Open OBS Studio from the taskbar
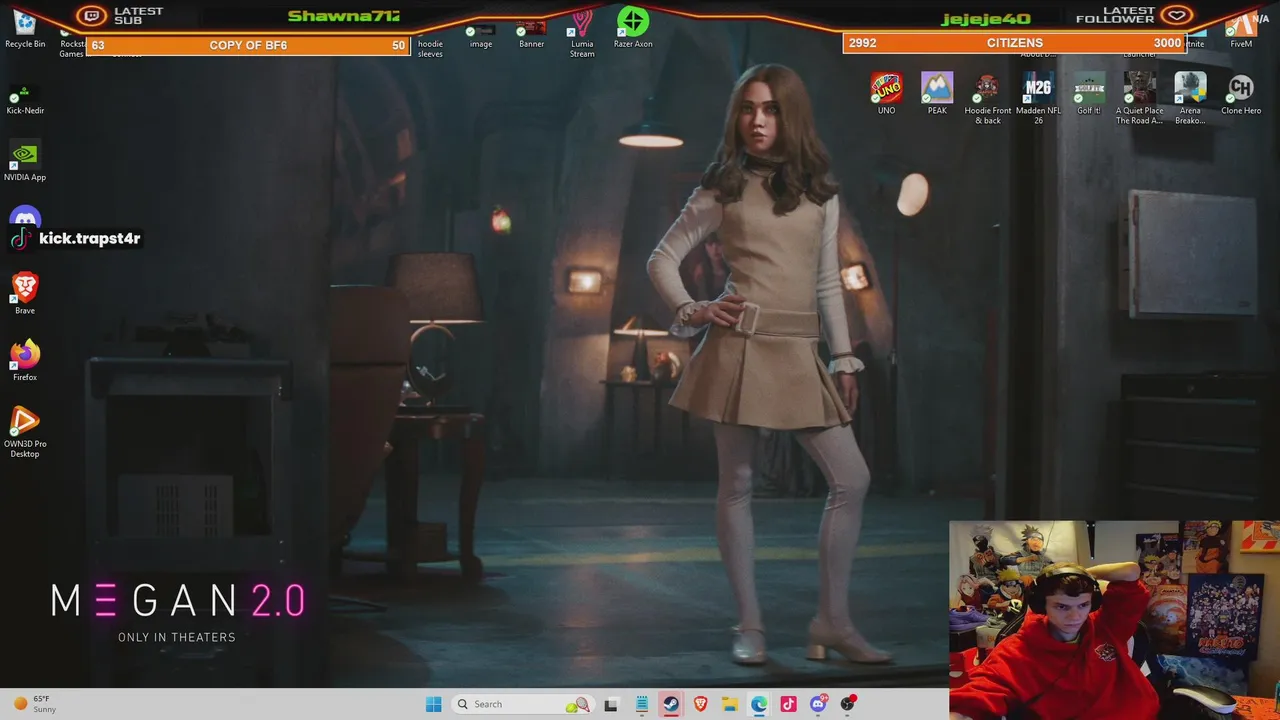 coord(848,704)
